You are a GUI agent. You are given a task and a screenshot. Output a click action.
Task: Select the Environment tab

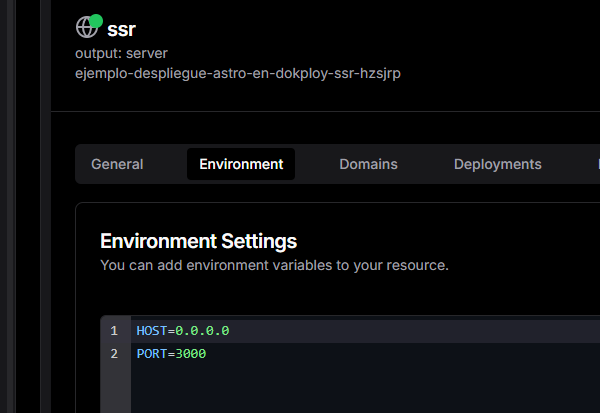click(241, 164)
